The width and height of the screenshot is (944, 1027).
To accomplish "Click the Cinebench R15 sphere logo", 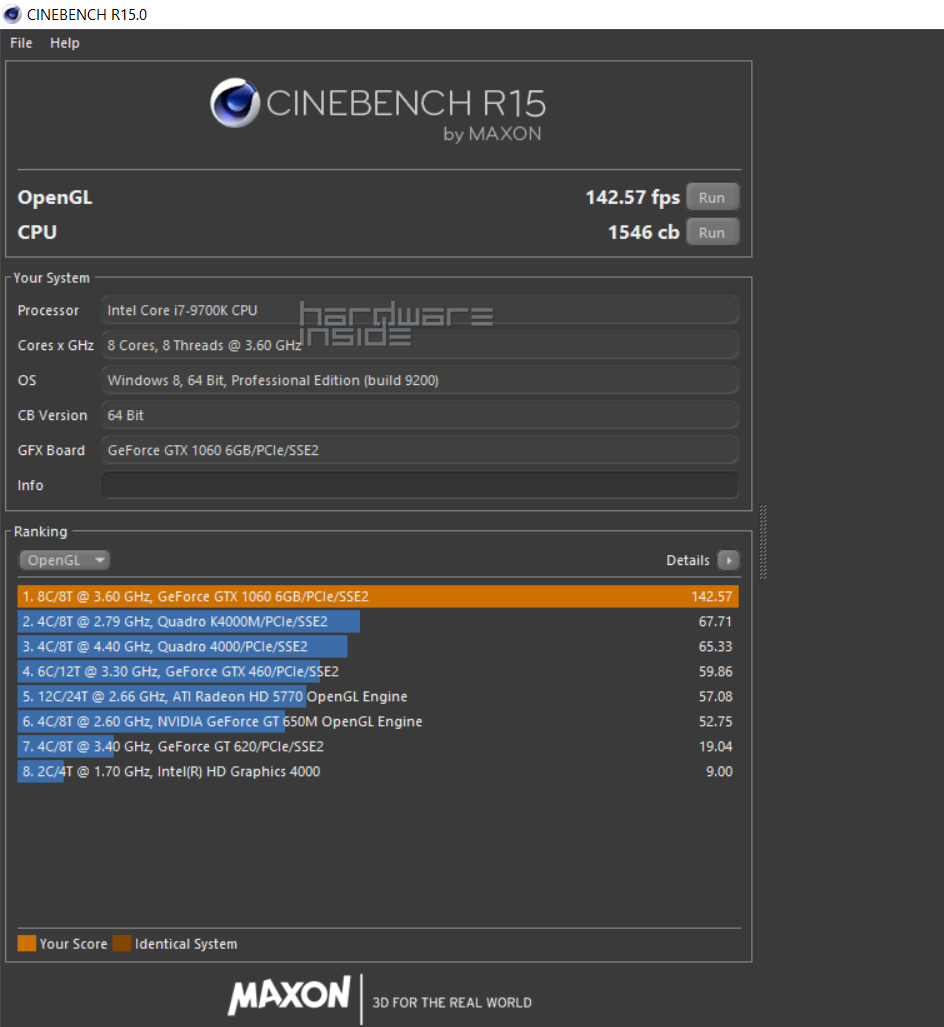I will coord(235,103).
